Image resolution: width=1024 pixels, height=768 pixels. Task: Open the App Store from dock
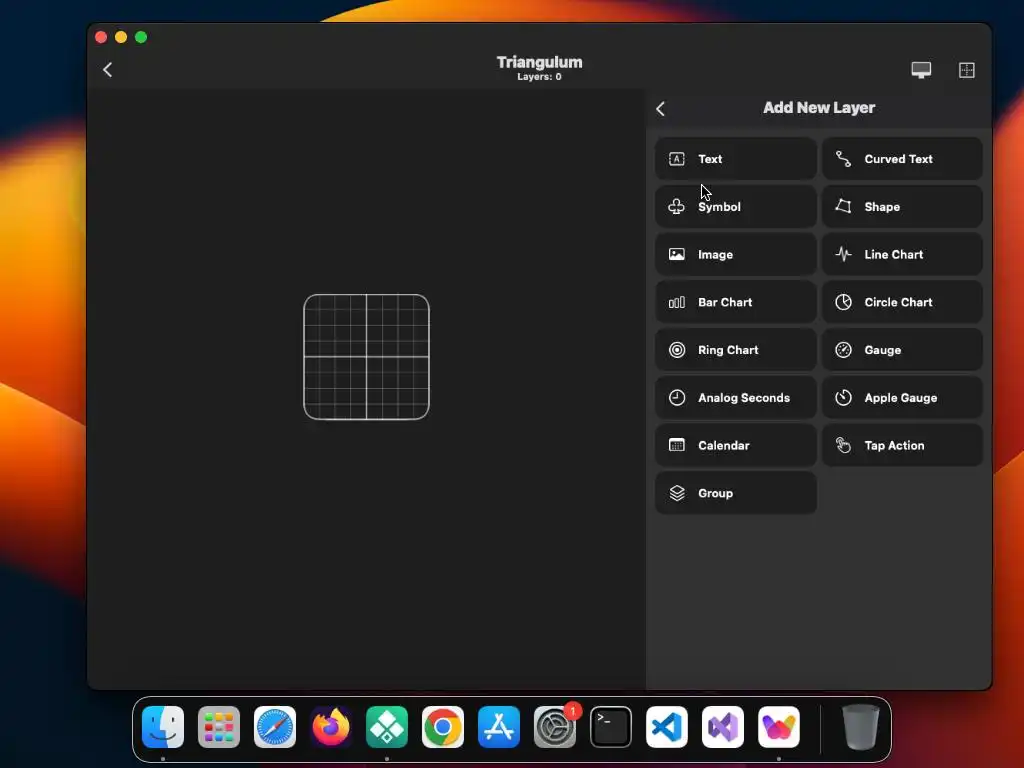click(499, 726)
